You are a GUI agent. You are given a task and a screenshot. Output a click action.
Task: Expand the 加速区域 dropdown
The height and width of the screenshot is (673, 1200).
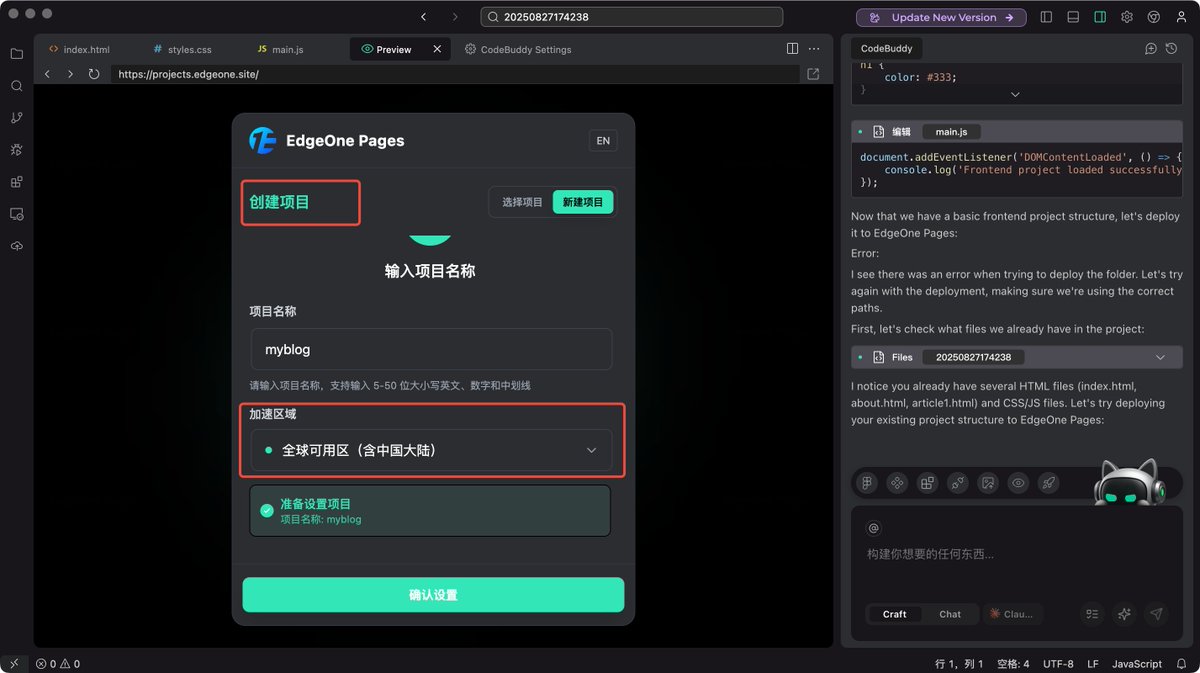tap(431, 450)
